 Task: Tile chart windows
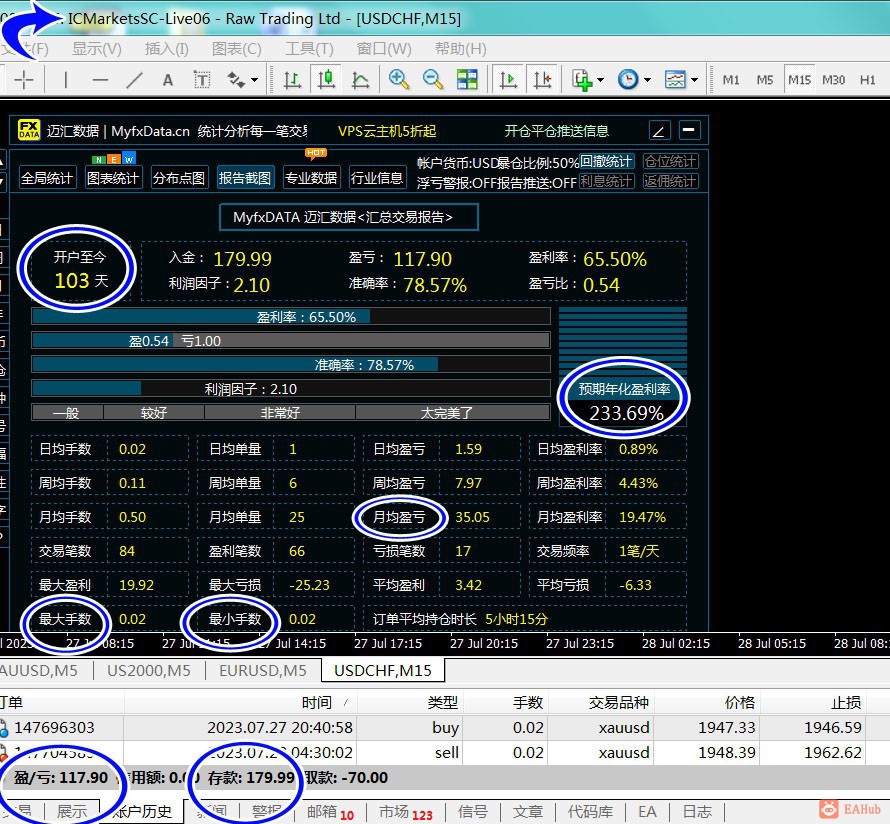pos(467,80)
